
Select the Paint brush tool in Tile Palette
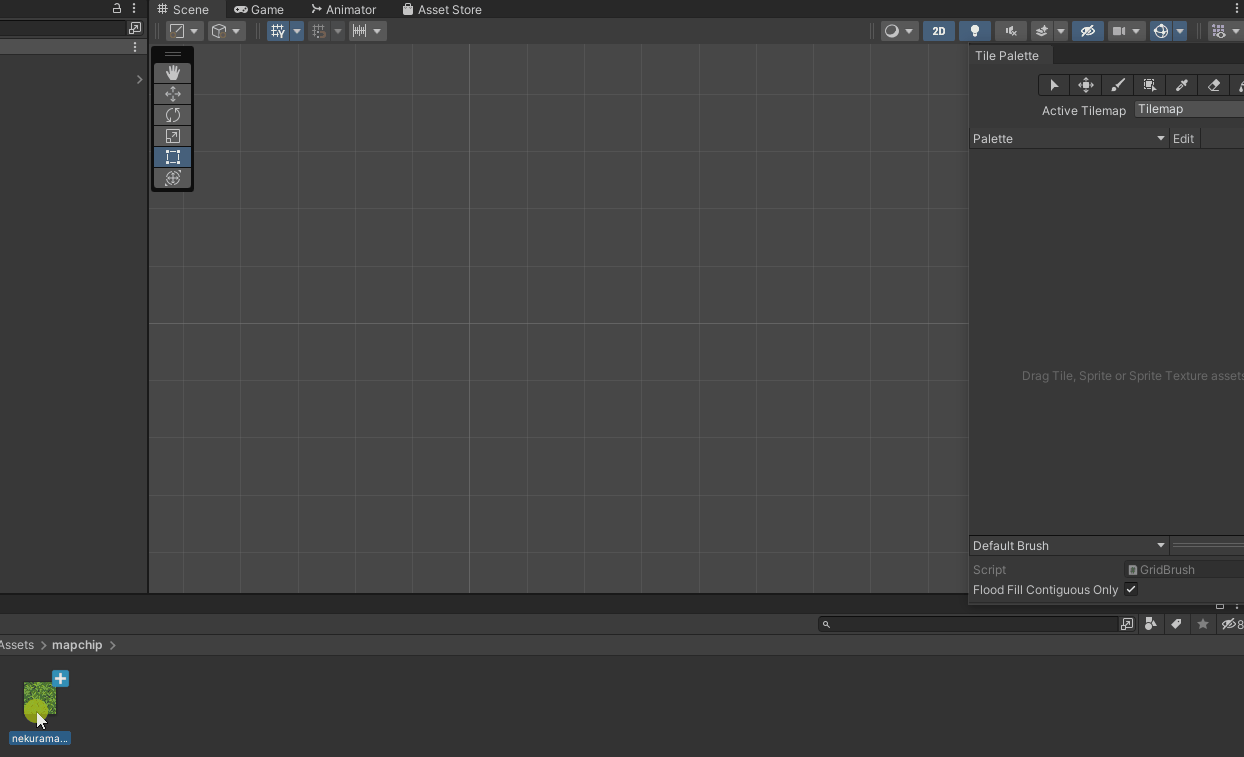pos(1117,85)
